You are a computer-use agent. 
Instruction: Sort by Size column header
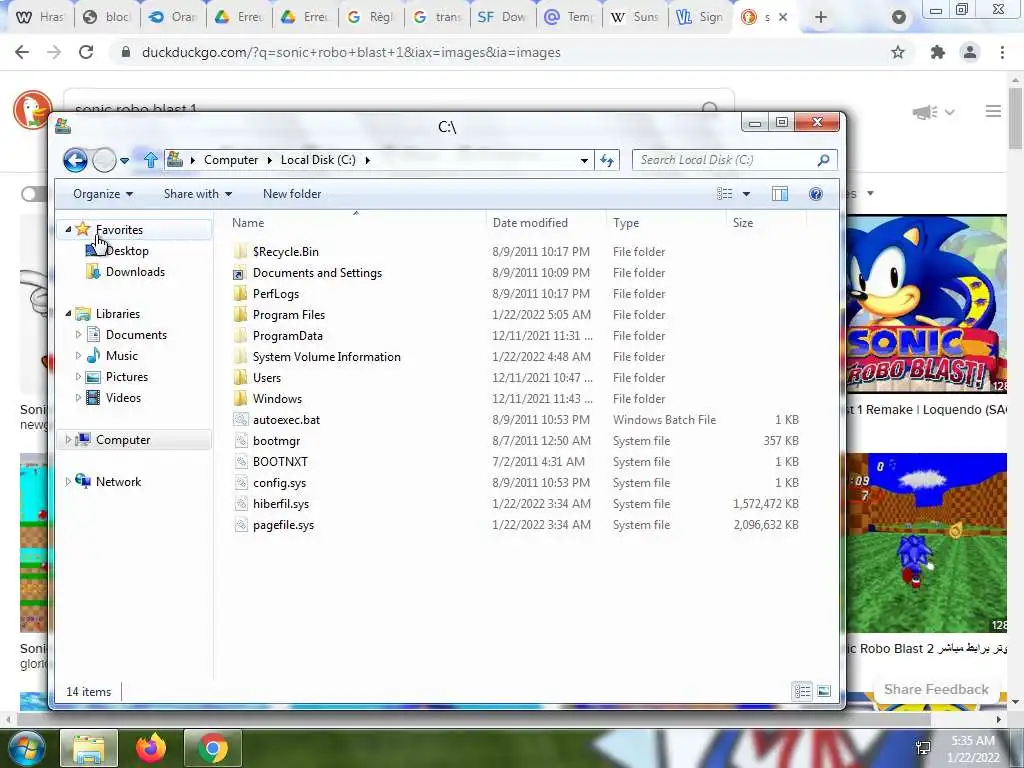pyautogui.click(x=743, y=223)
